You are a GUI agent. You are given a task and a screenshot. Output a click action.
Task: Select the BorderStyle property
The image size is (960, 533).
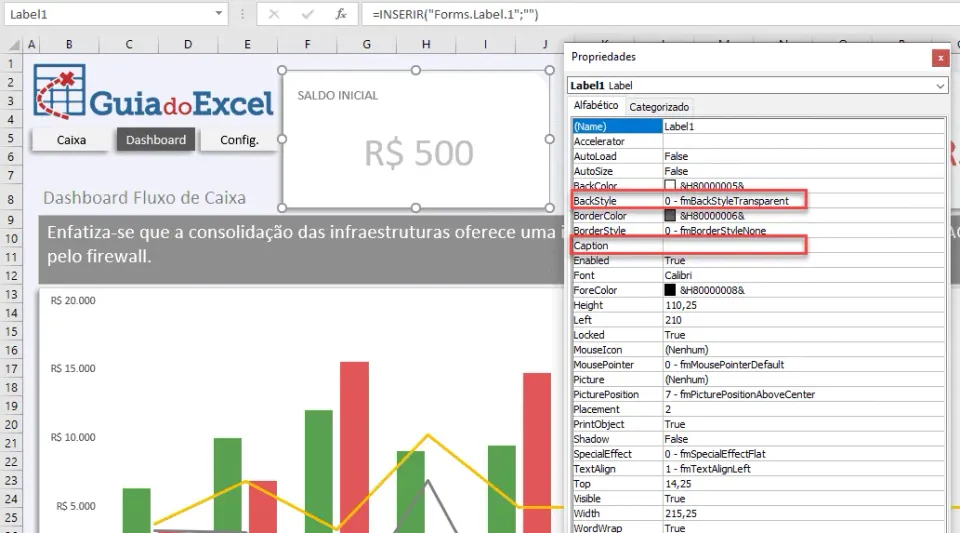click(758, 231)
